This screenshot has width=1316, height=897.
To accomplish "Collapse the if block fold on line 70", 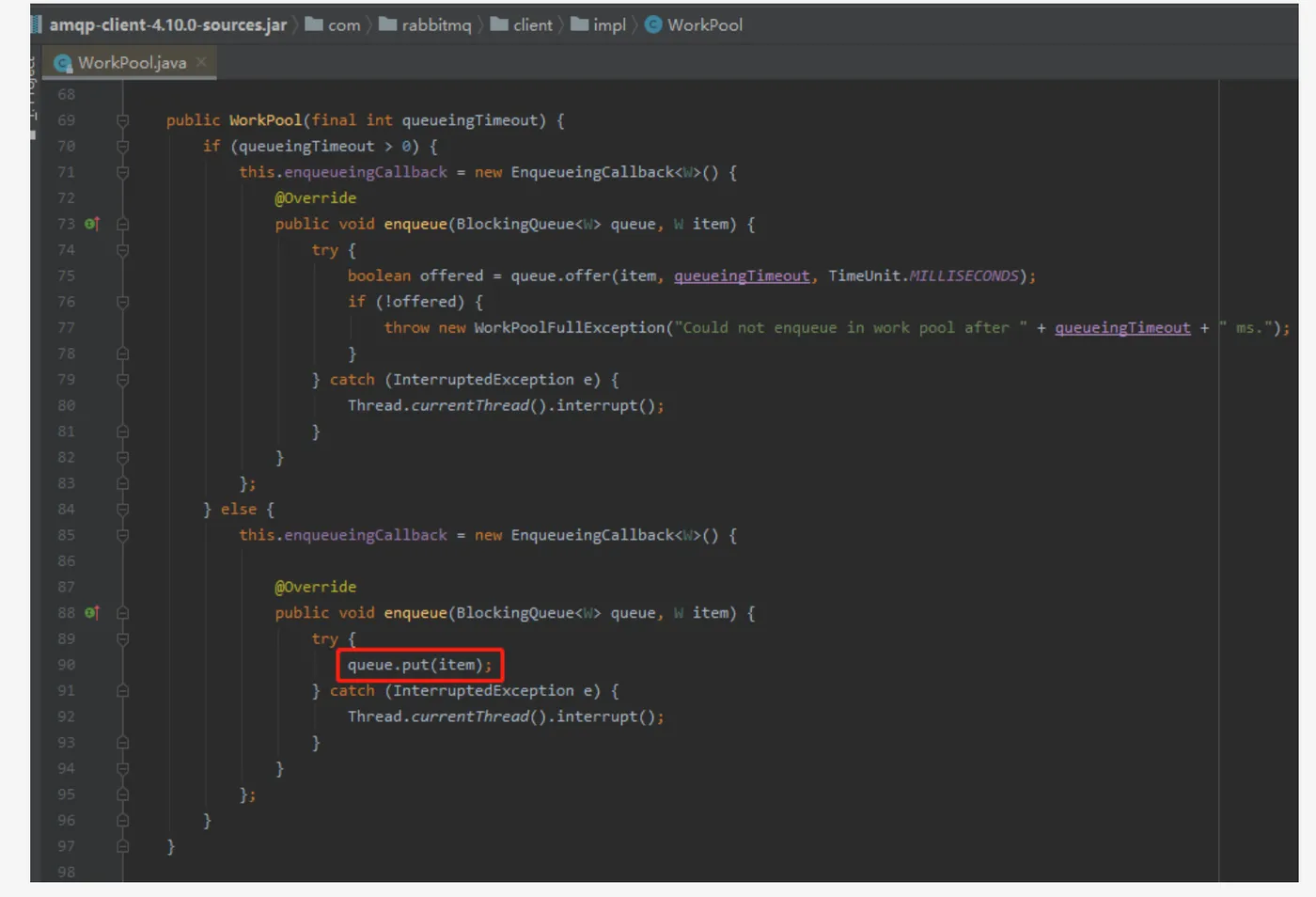I will pos(122,147).
